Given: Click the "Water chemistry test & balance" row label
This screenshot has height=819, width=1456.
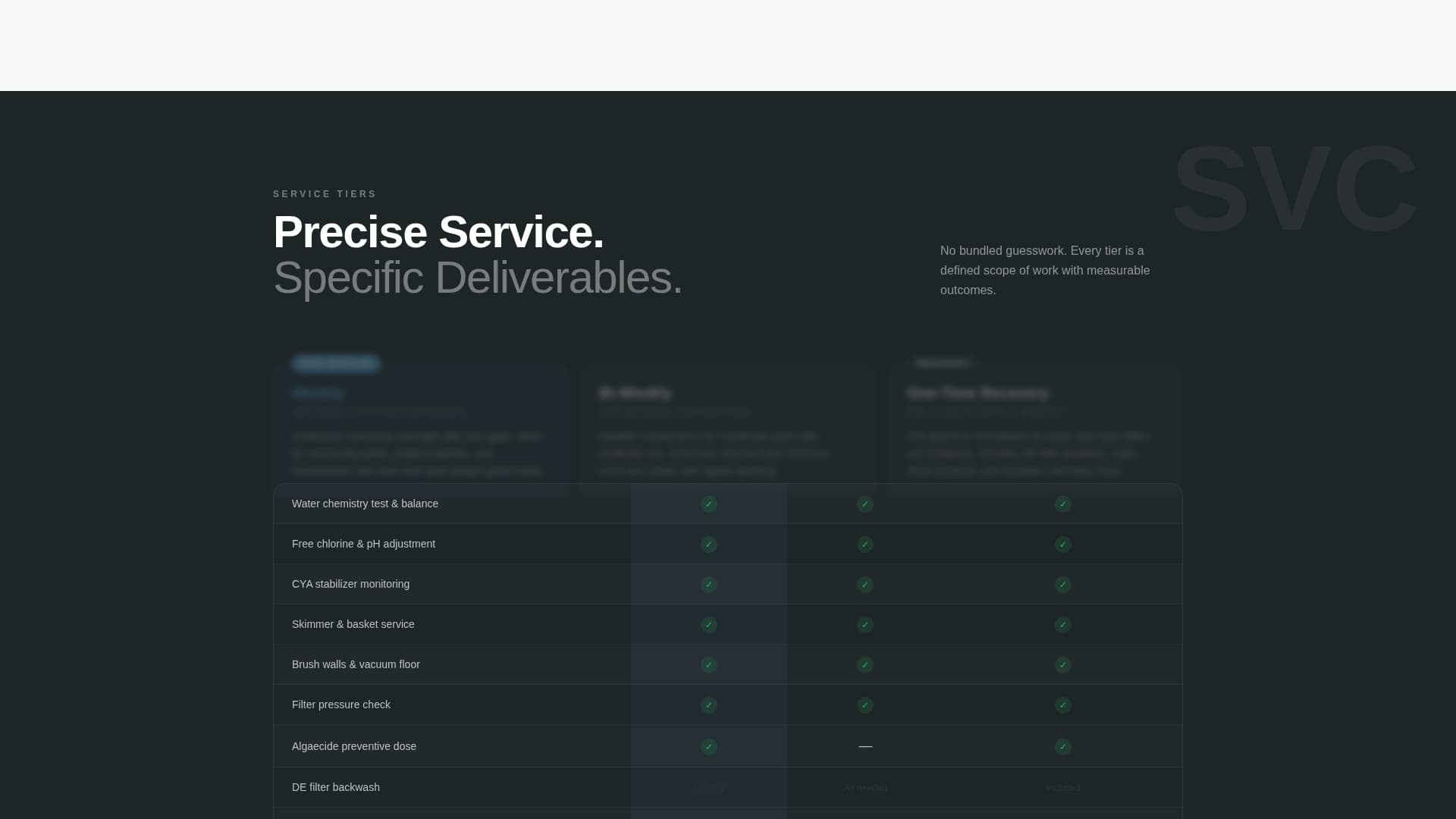Looking at the screenshot, I should (x=365, y=504).
